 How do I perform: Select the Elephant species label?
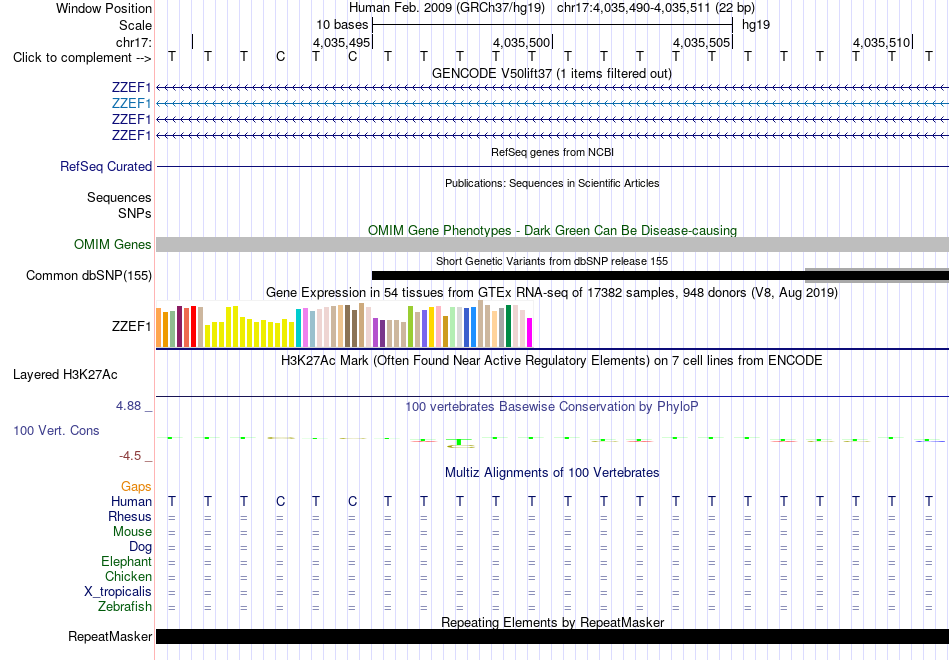[126, 562]
